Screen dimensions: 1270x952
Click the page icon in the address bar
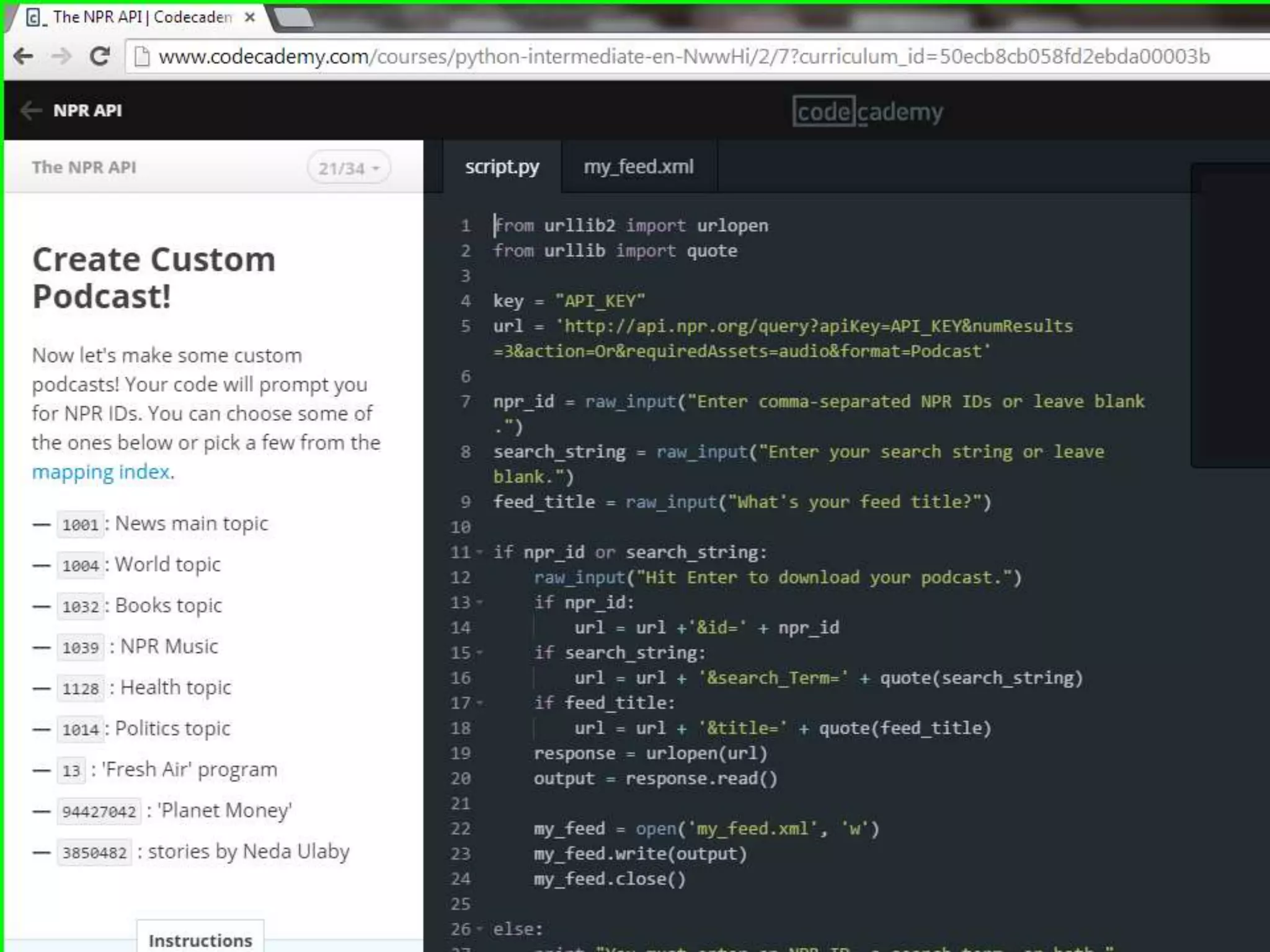[142, 56]
